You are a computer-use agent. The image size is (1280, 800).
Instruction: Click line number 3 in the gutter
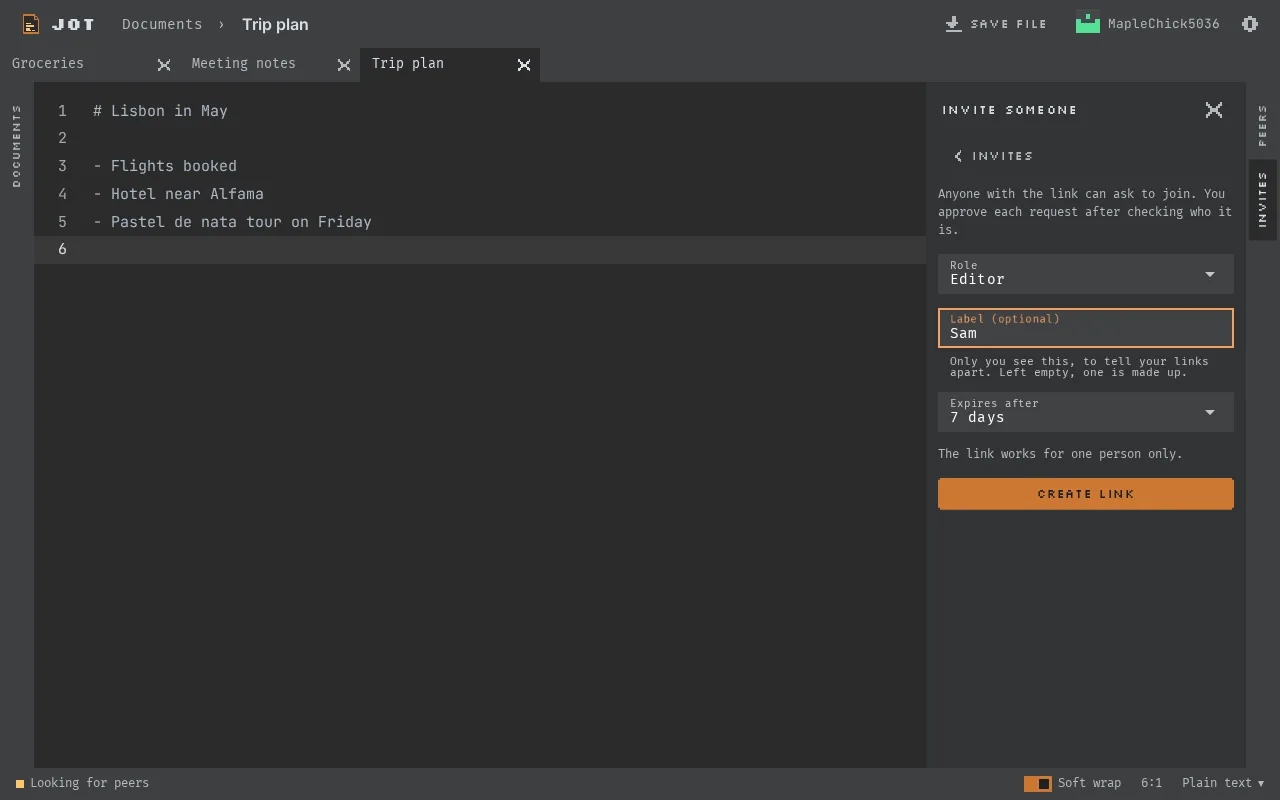pyautogui.click(x=62, y=166)
